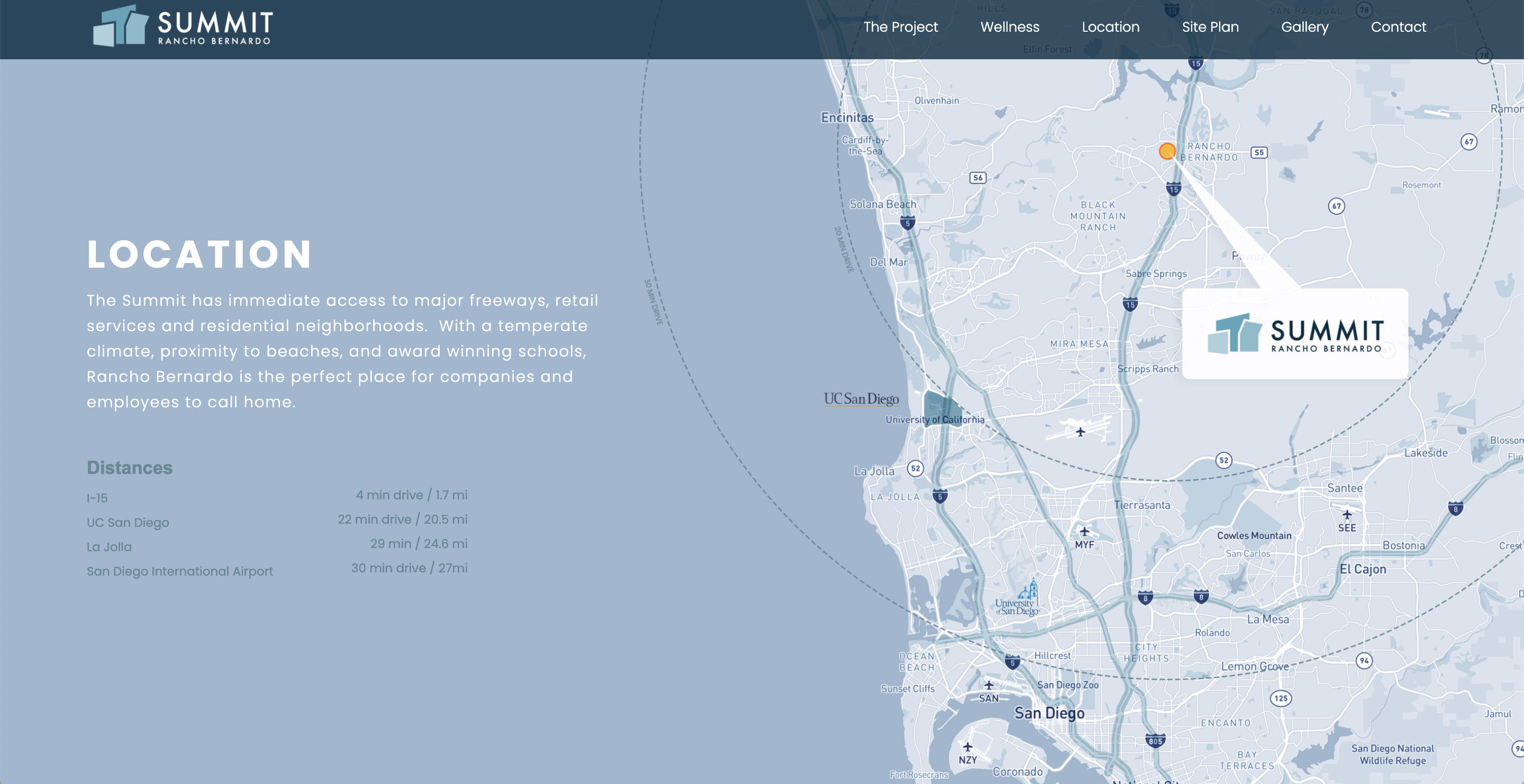The height and width of the screenshot is (784, 1524).
Task: Click Route 125 highway shield
Action: point(1281,698)
